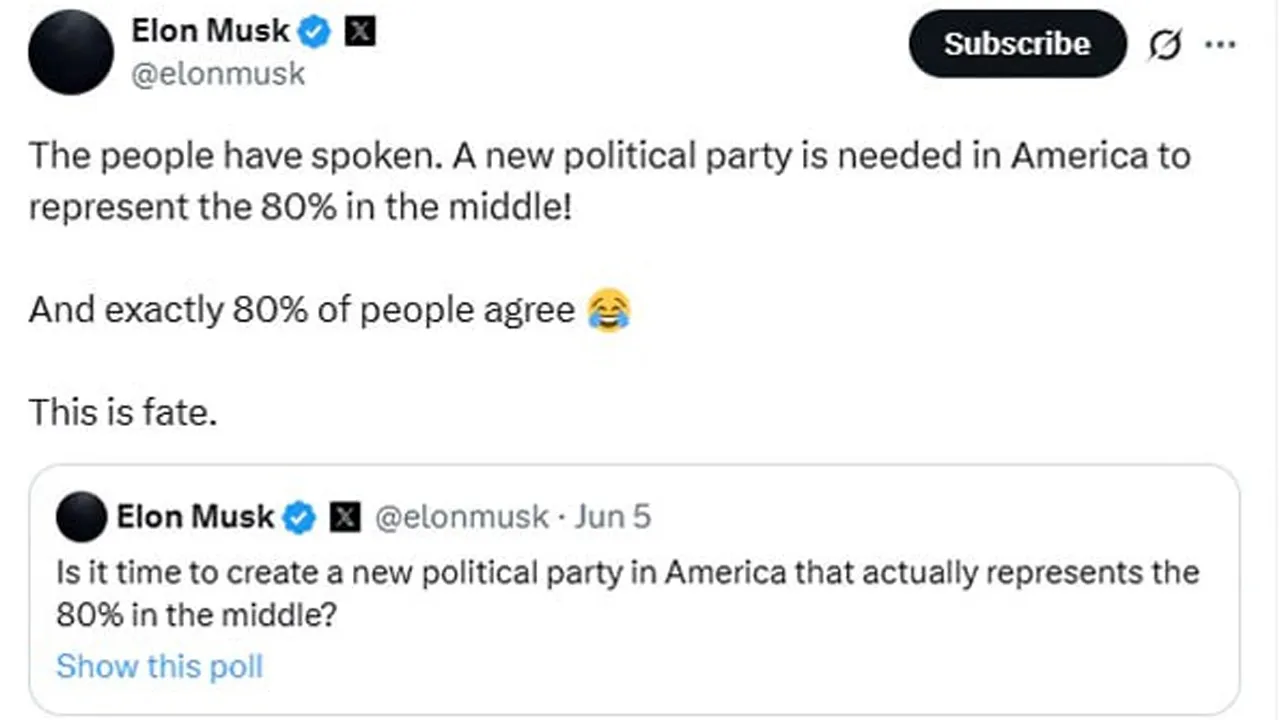Viewport: 1280px width, 720px height.
Task: Open the Jun 5 timestamp
Action: pos(612,517)
